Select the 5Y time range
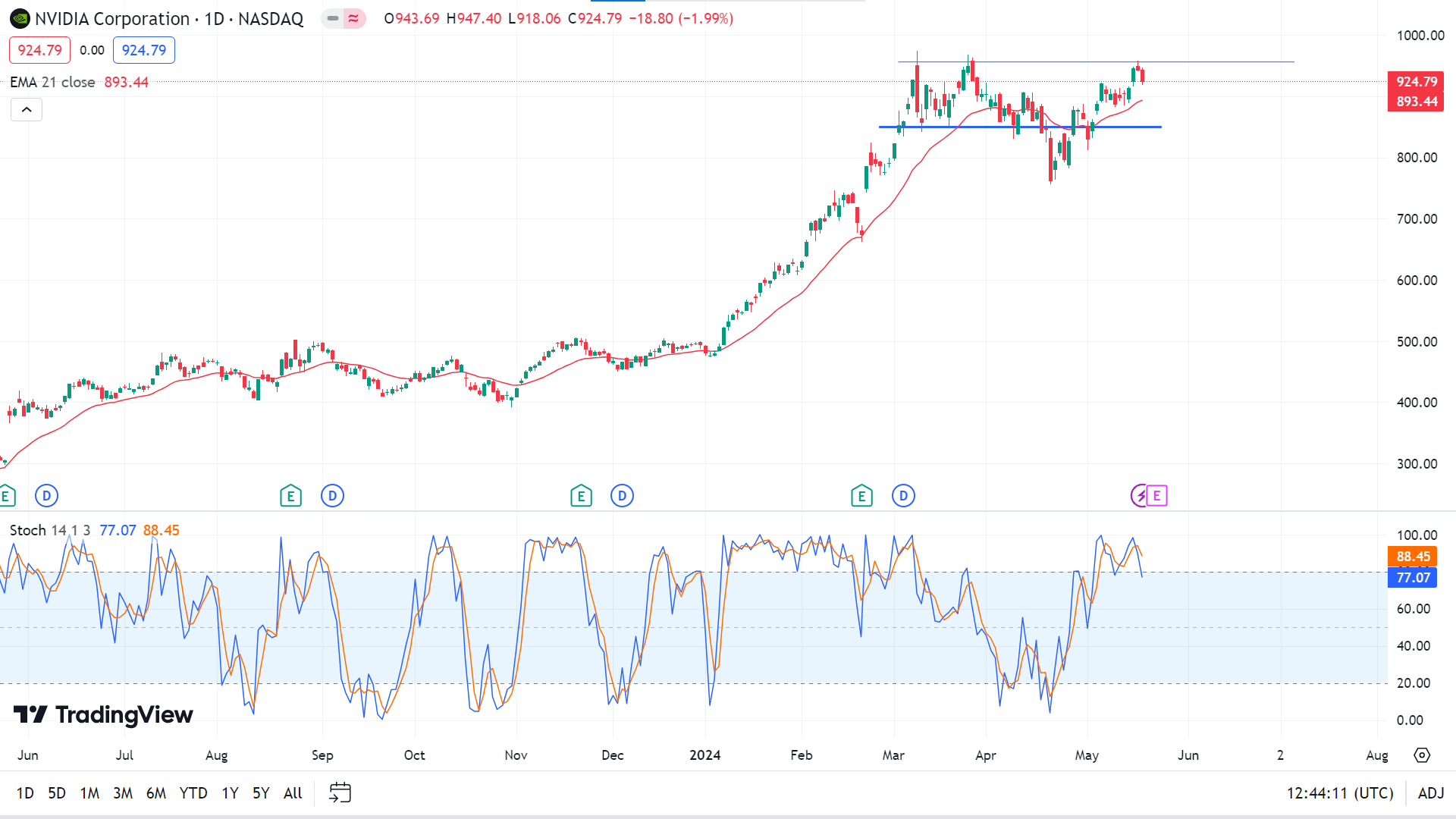The height and width of the screenshot is (819, 1456). pos(261,792)
